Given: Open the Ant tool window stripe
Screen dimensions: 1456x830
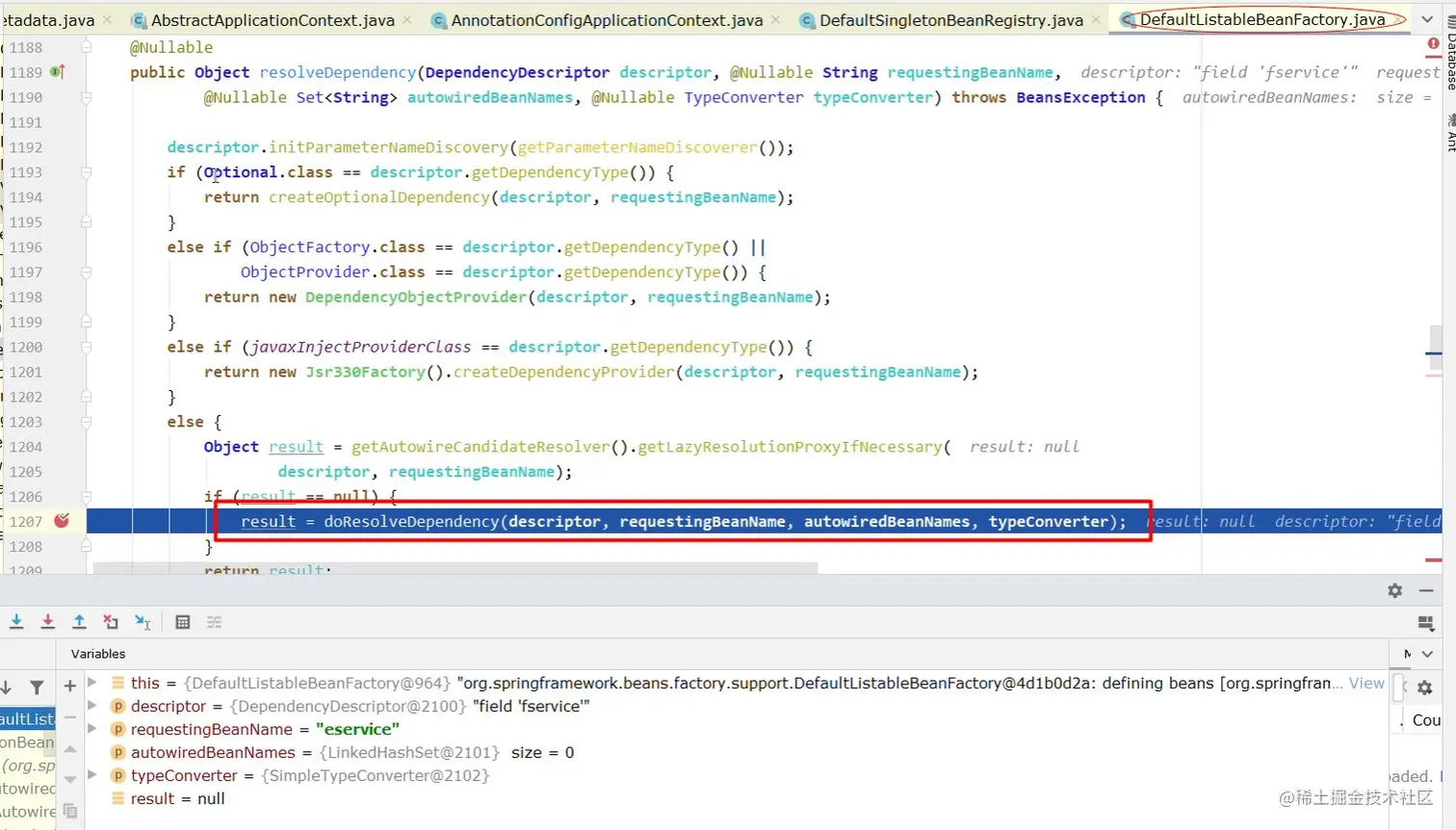Looking at the screenshot, I should pos(1450,133).
